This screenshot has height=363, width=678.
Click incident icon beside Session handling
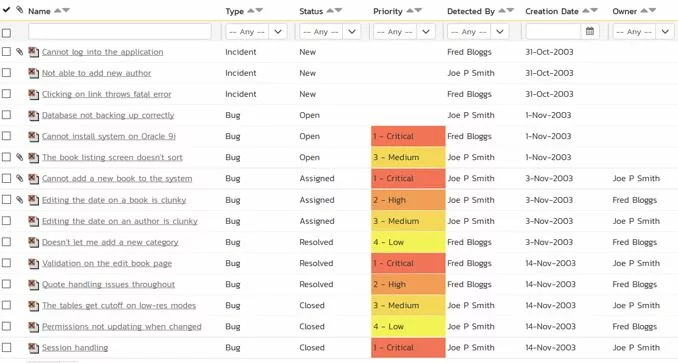pos(34,348)
